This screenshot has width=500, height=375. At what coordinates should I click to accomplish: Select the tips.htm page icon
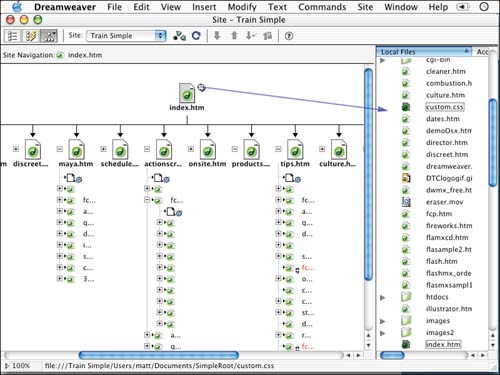[295, 149]
